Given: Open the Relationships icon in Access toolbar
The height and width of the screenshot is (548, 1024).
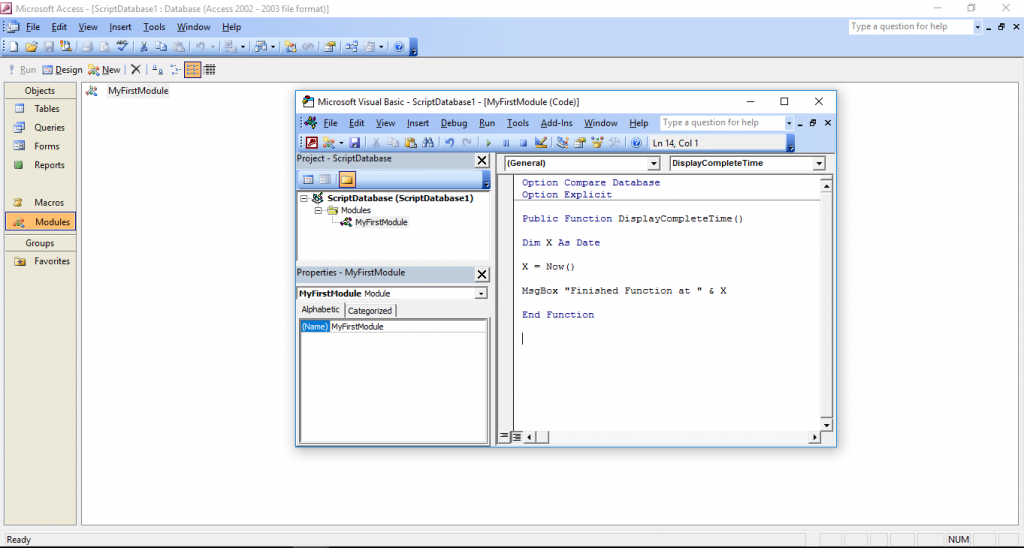Looking at the screenshot, I should [351, 46].
